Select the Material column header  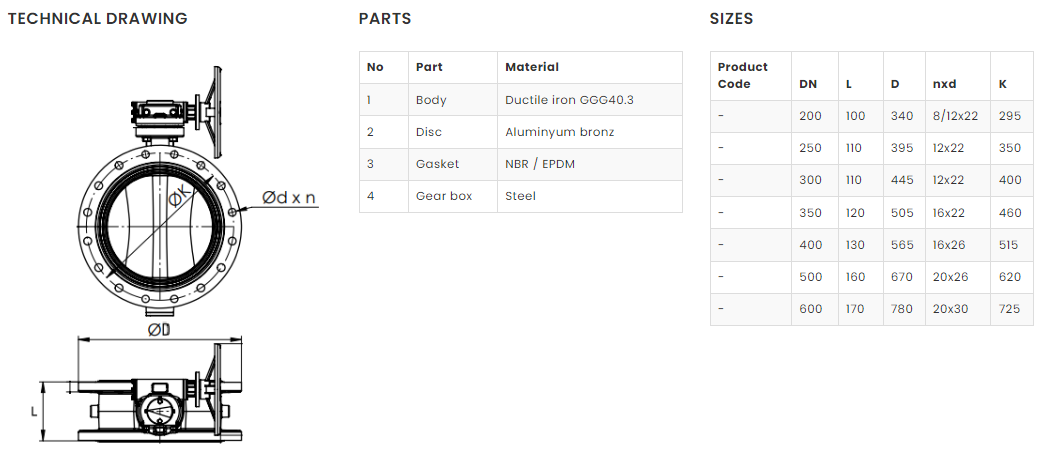pos(531,67)
